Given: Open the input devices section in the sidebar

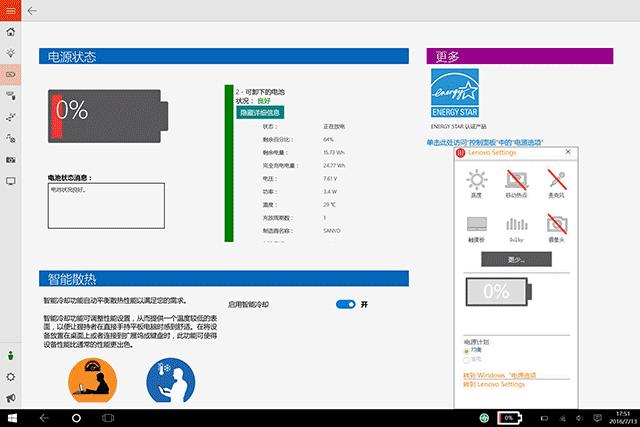Looking at the screenshot, I should coord(11,96).
